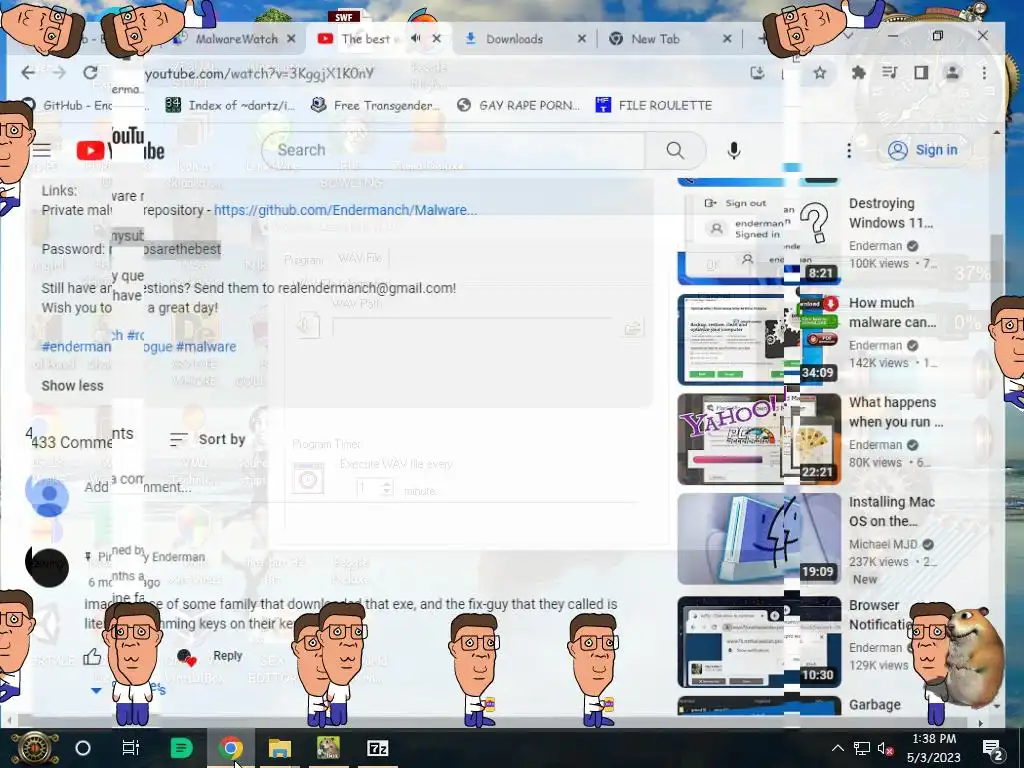Expand replies under the pinned comment
This screenshot has width=1024, height=768.
127,689
